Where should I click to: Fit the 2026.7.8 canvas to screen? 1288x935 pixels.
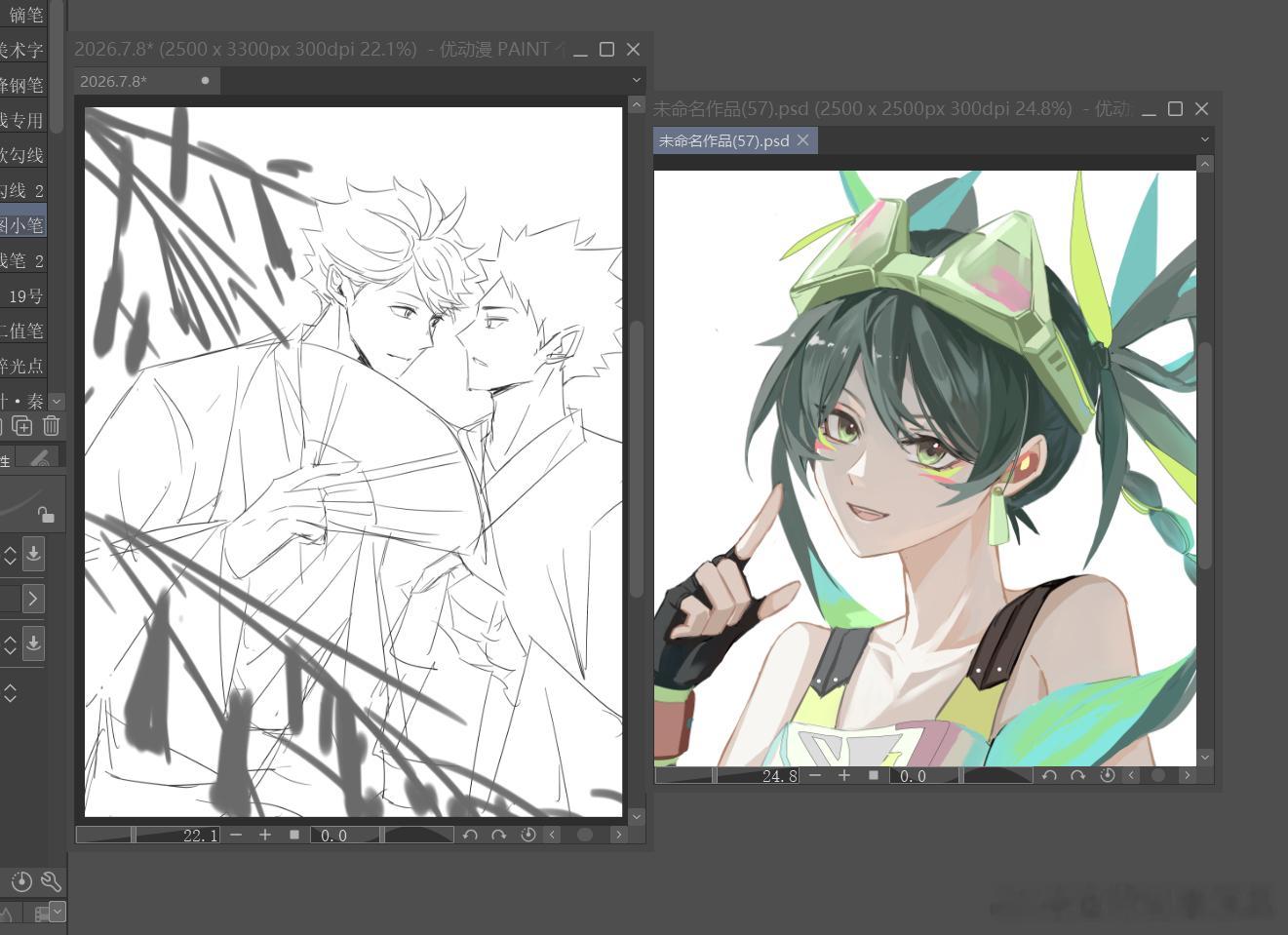[x=294, y=835]
